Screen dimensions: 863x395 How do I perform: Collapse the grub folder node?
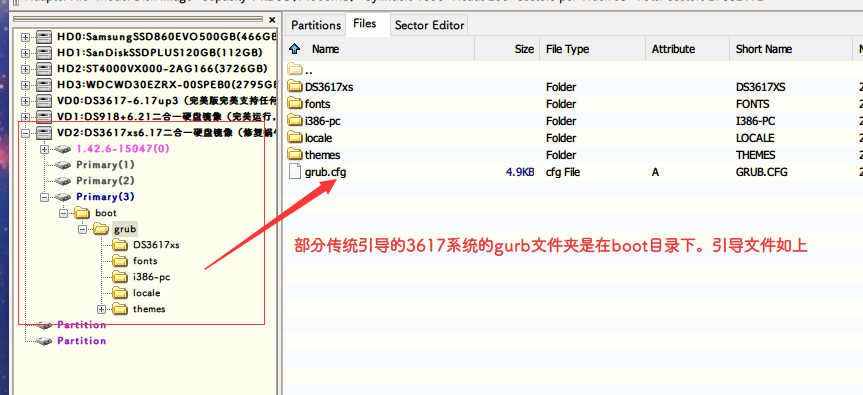(82, 229)
